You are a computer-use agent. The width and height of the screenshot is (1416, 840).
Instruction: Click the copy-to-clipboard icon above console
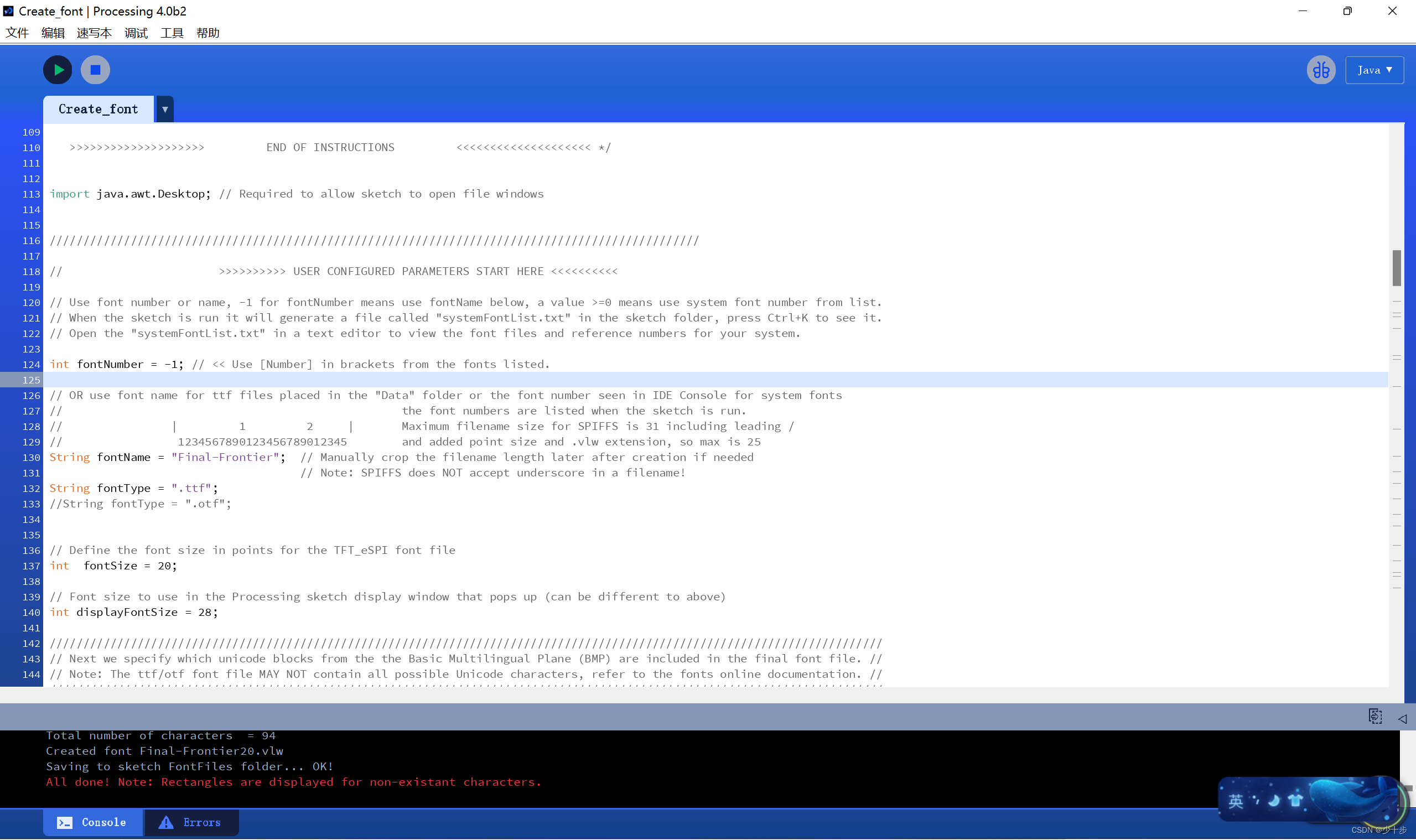[1374, 716]
